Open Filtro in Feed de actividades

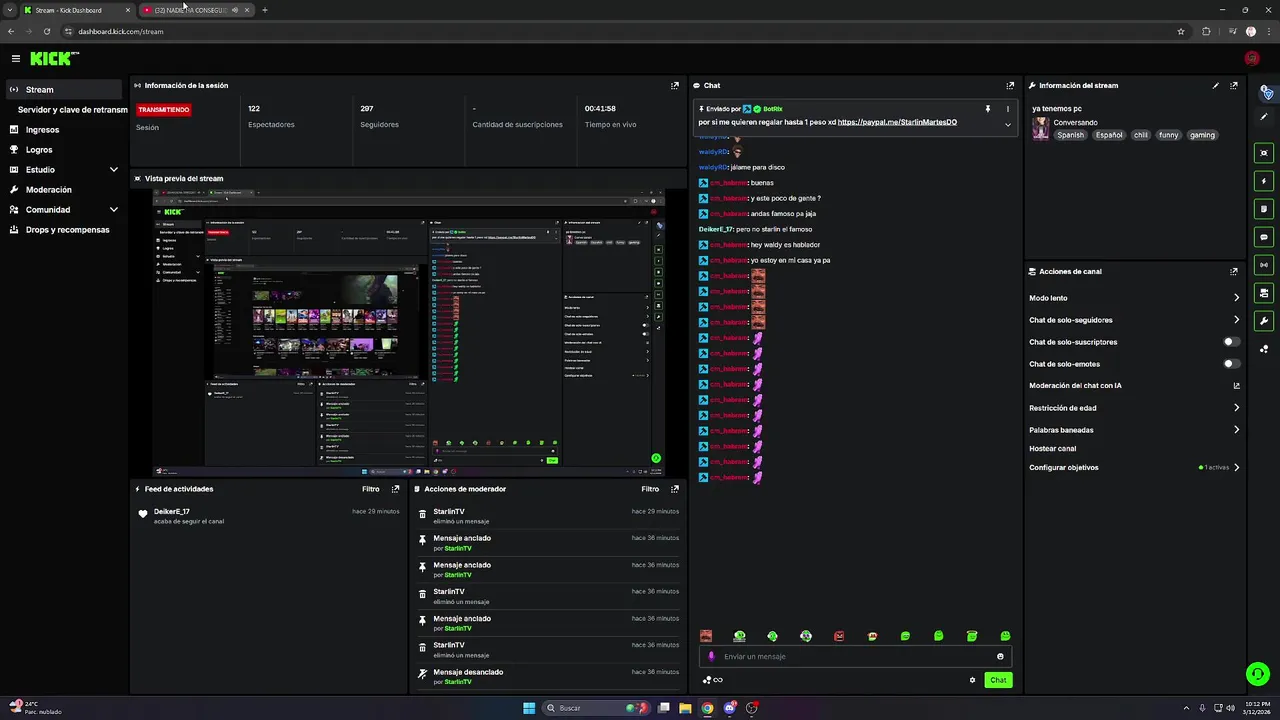coord(371,490)
